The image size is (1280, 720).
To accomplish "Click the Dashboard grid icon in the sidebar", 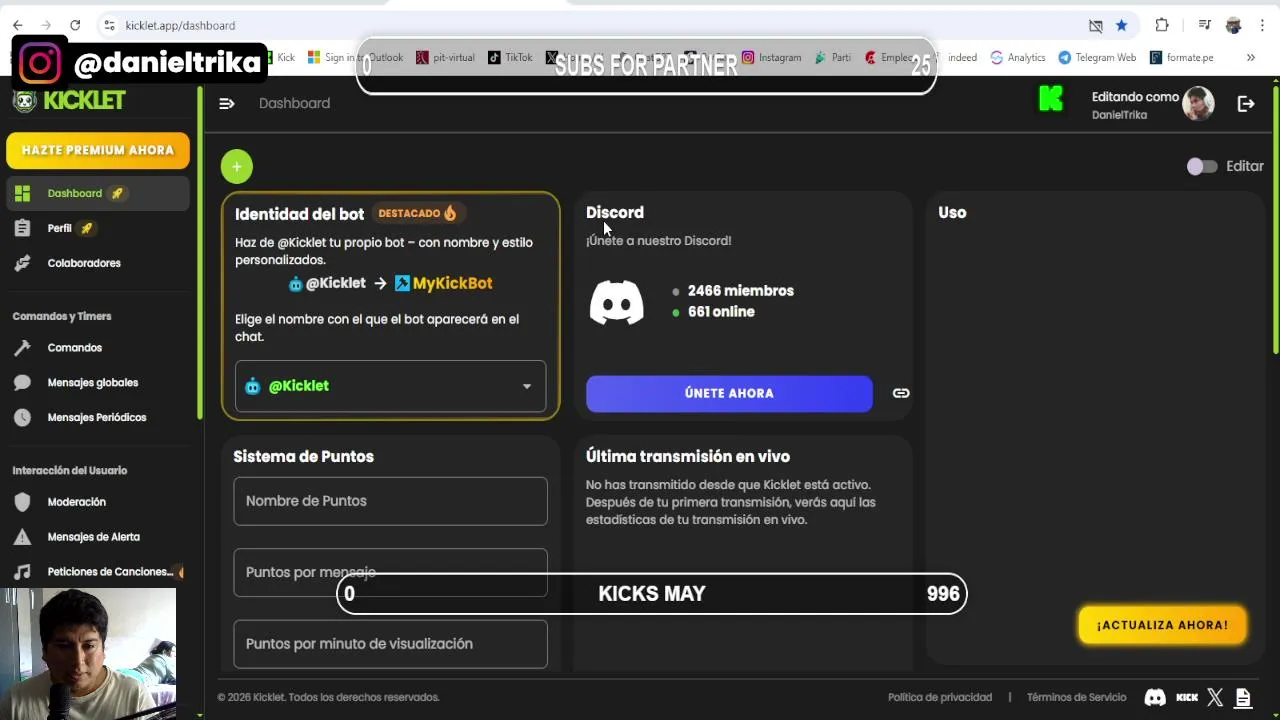I will pos(22,193).
